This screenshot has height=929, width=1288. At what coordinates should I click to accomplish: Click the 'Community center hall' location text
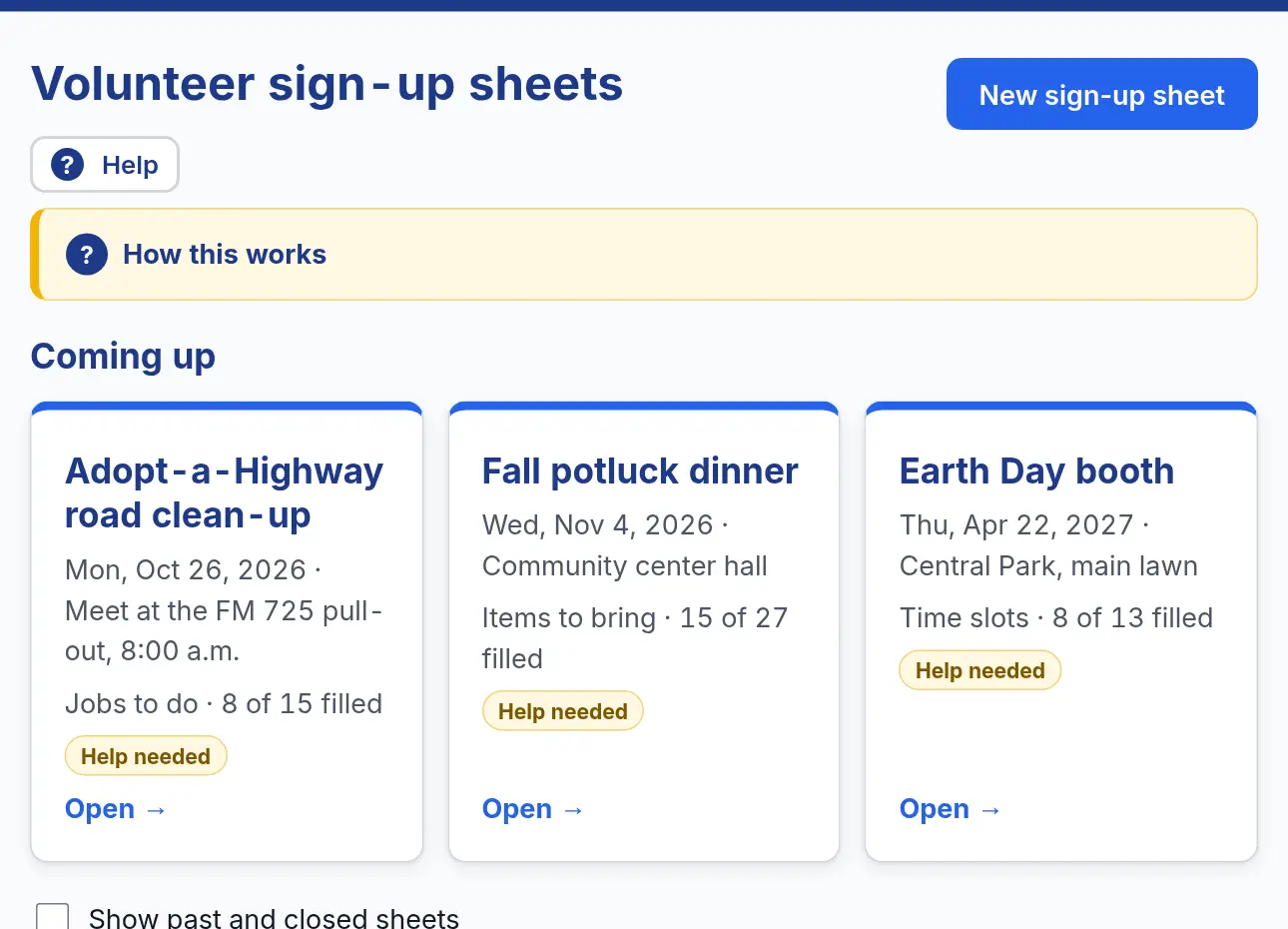pyautogui.click(x=625, y=566)
